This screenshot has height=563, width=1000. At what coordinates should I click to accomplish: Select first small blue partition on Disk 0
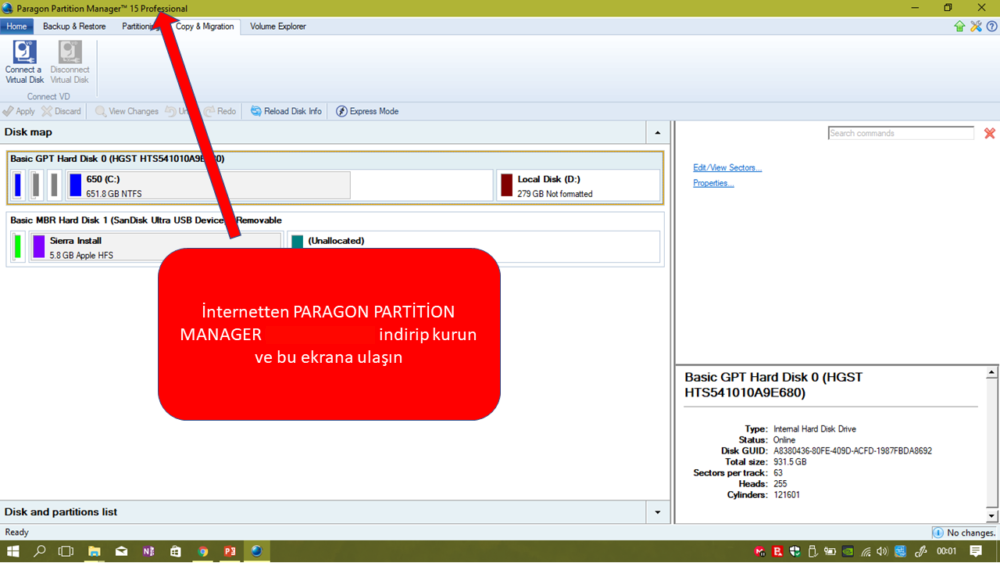pyautogui.click(x=18, y=186)
